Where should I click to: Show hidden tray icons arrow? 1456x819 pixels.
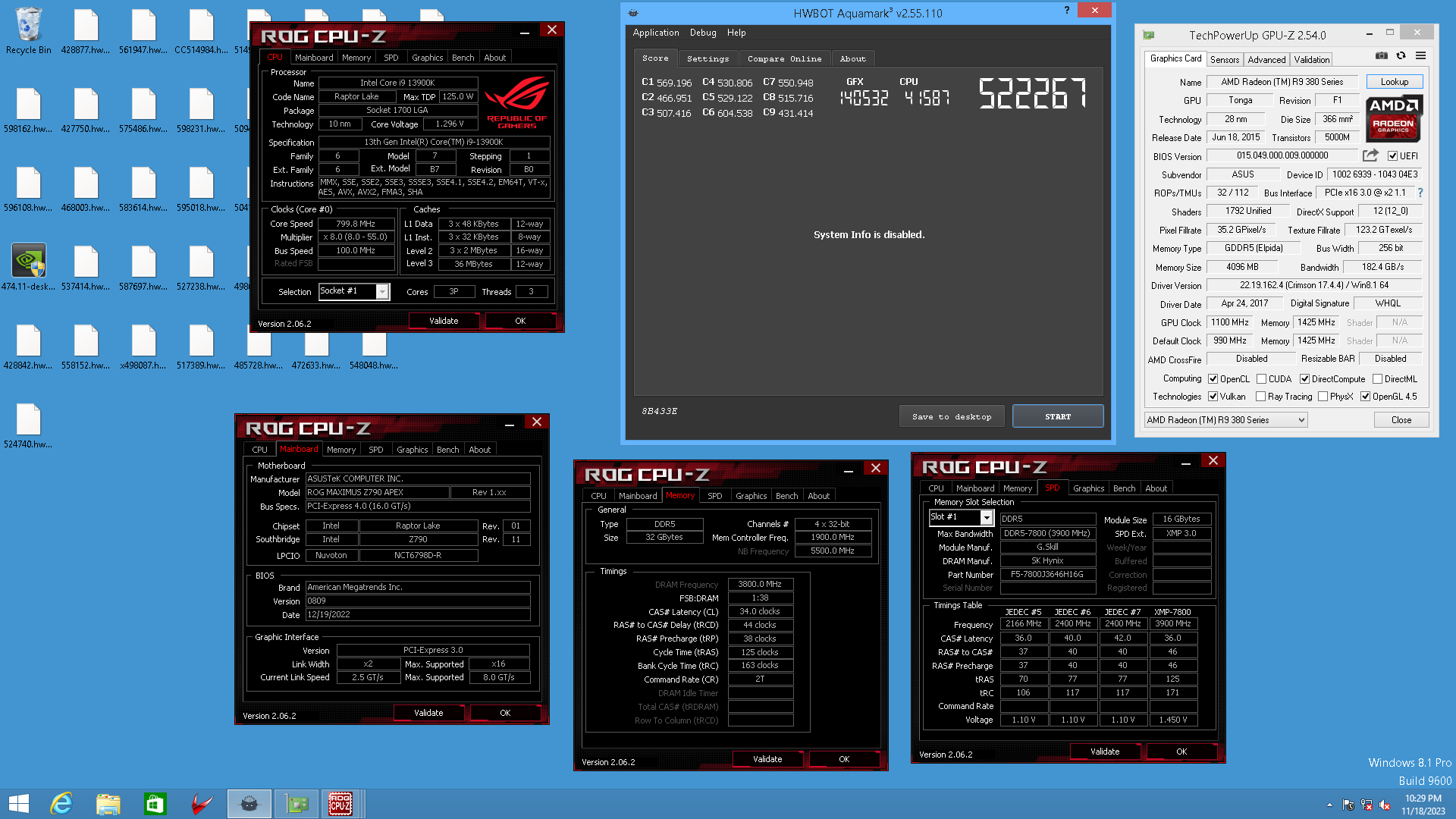click(1329, 805)
